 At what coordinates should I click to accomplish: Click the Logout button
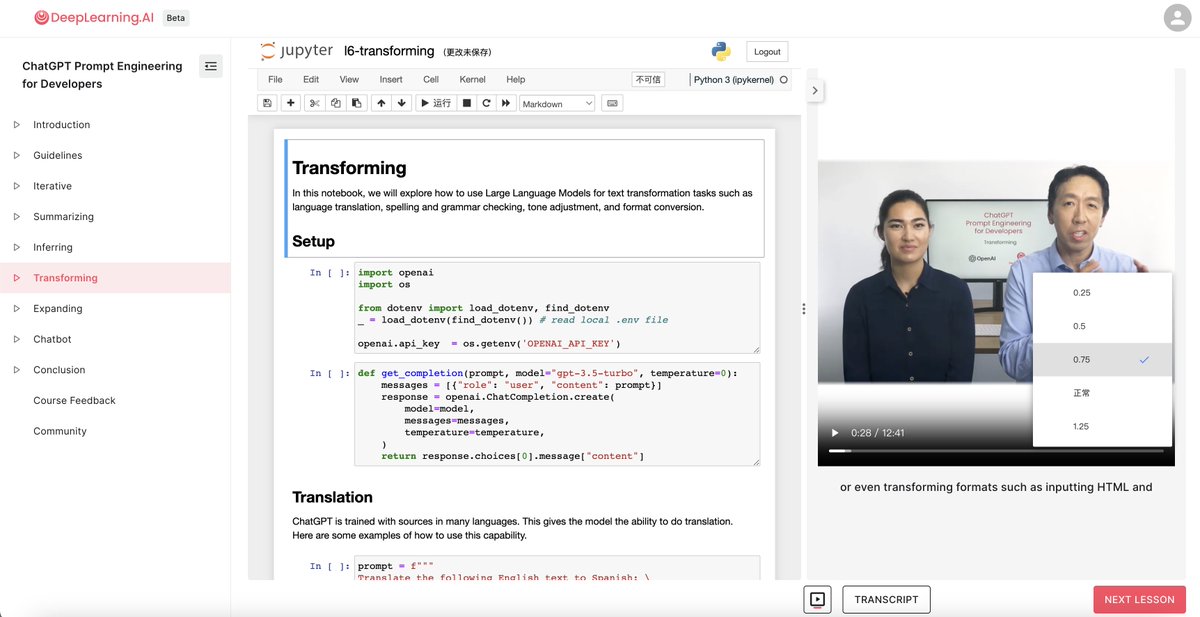point(767,52)
